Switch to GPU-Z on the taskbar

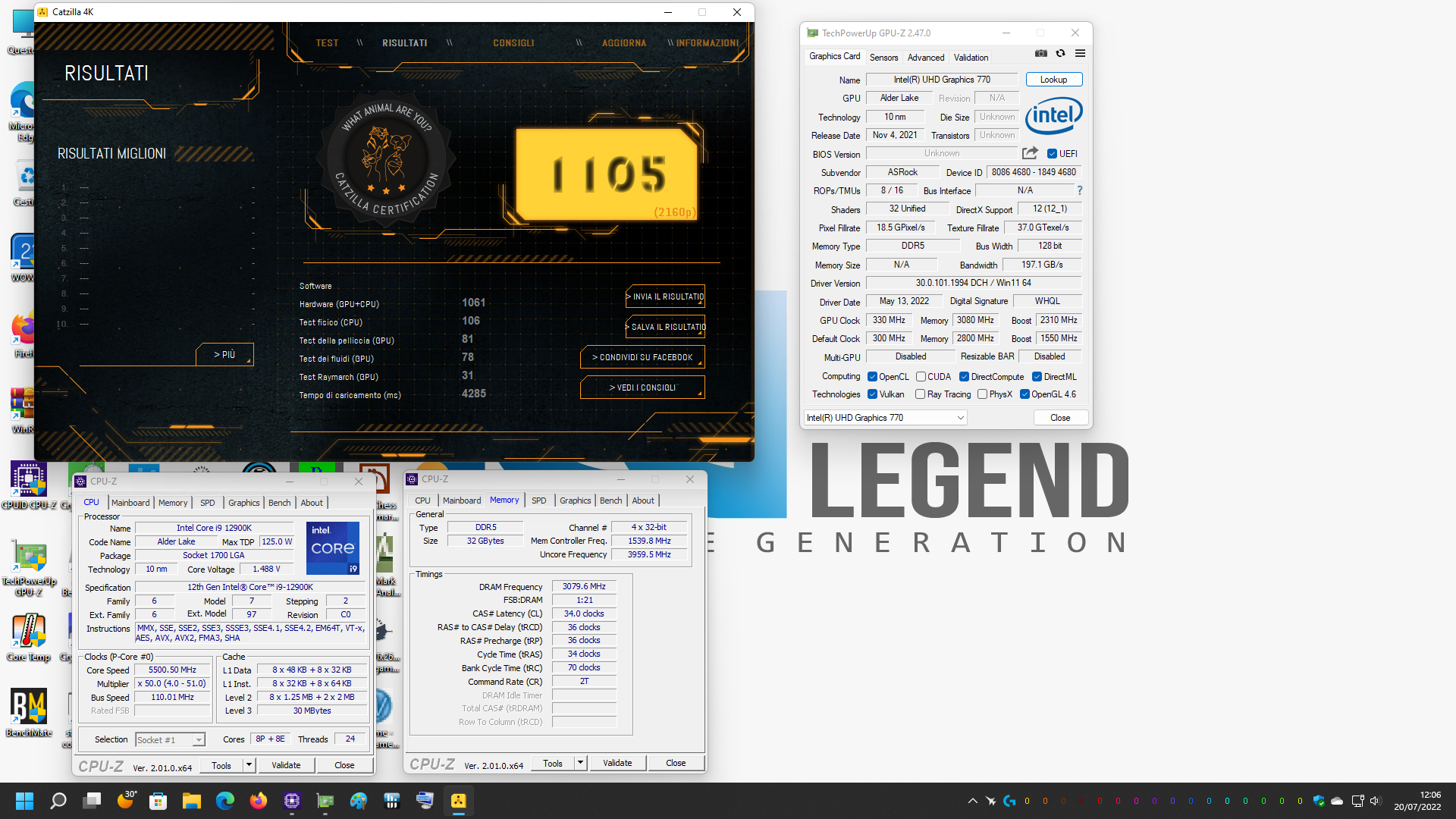click(x=325, y=801)
